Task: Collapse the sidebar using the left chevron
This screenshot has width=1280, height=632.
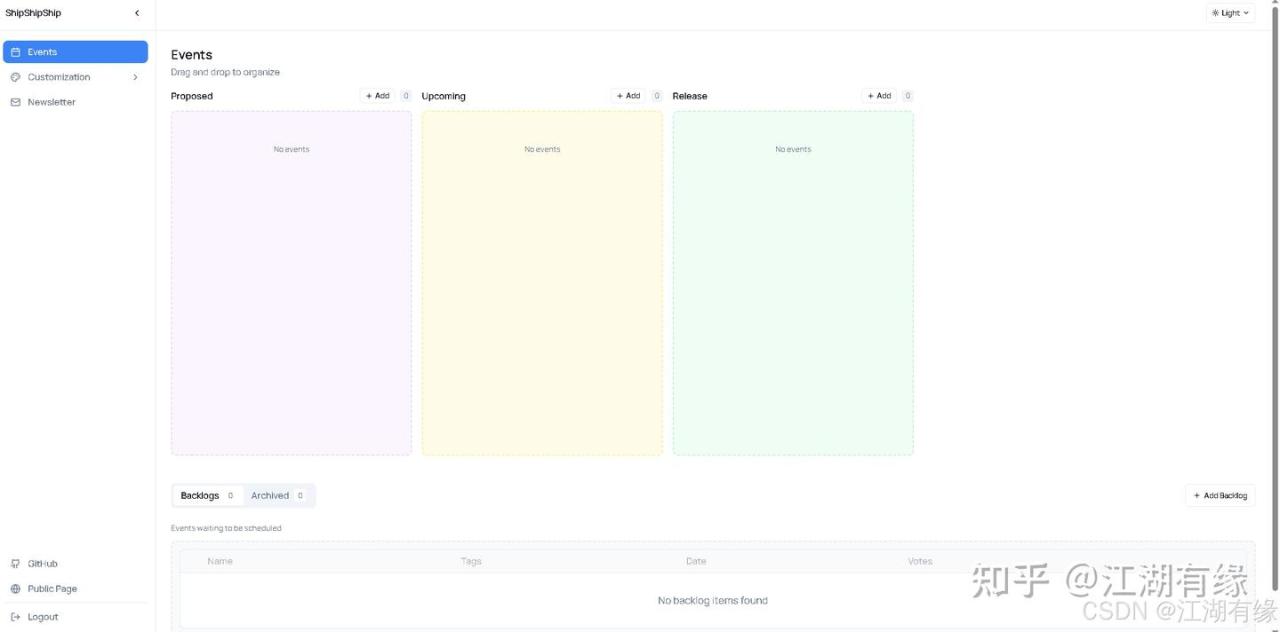Action: tap(137, 13)
